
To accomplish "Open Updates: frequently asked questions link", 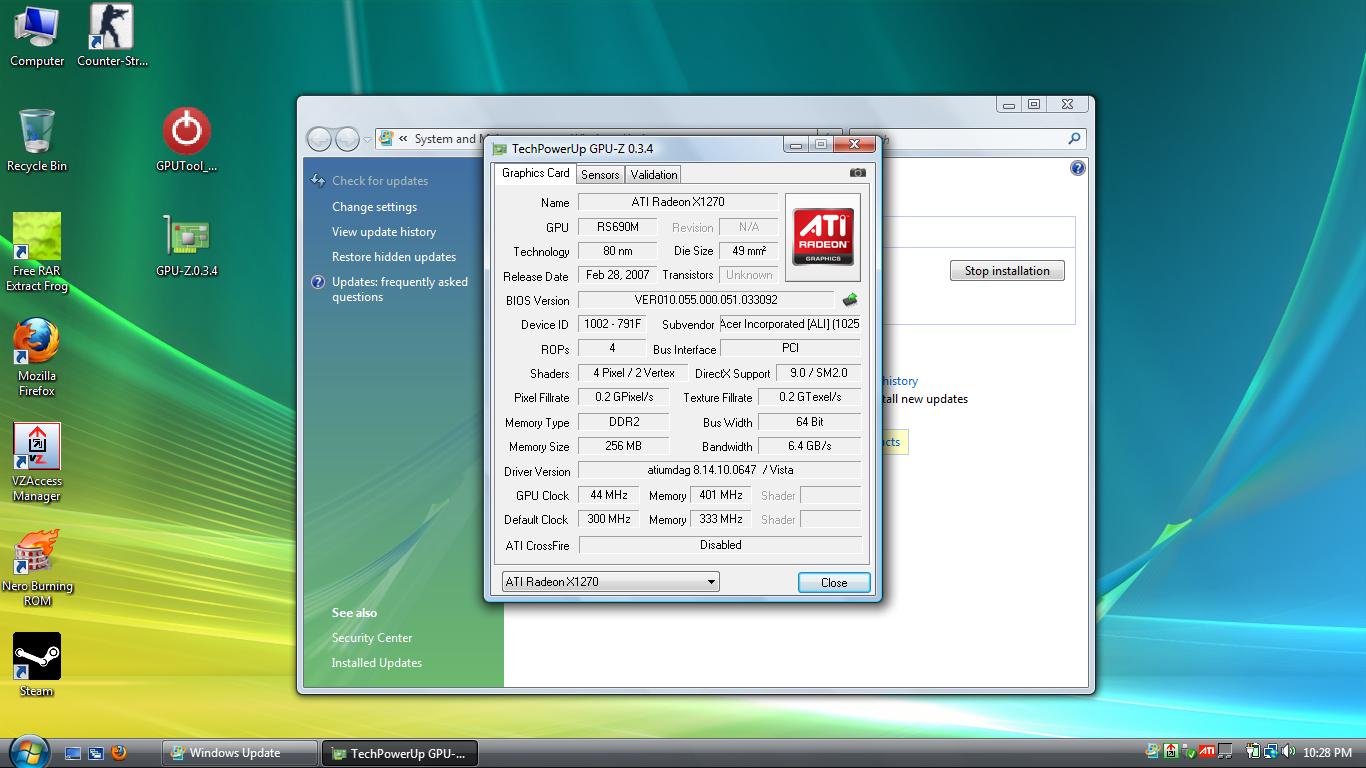I will [x=400, y=289].
